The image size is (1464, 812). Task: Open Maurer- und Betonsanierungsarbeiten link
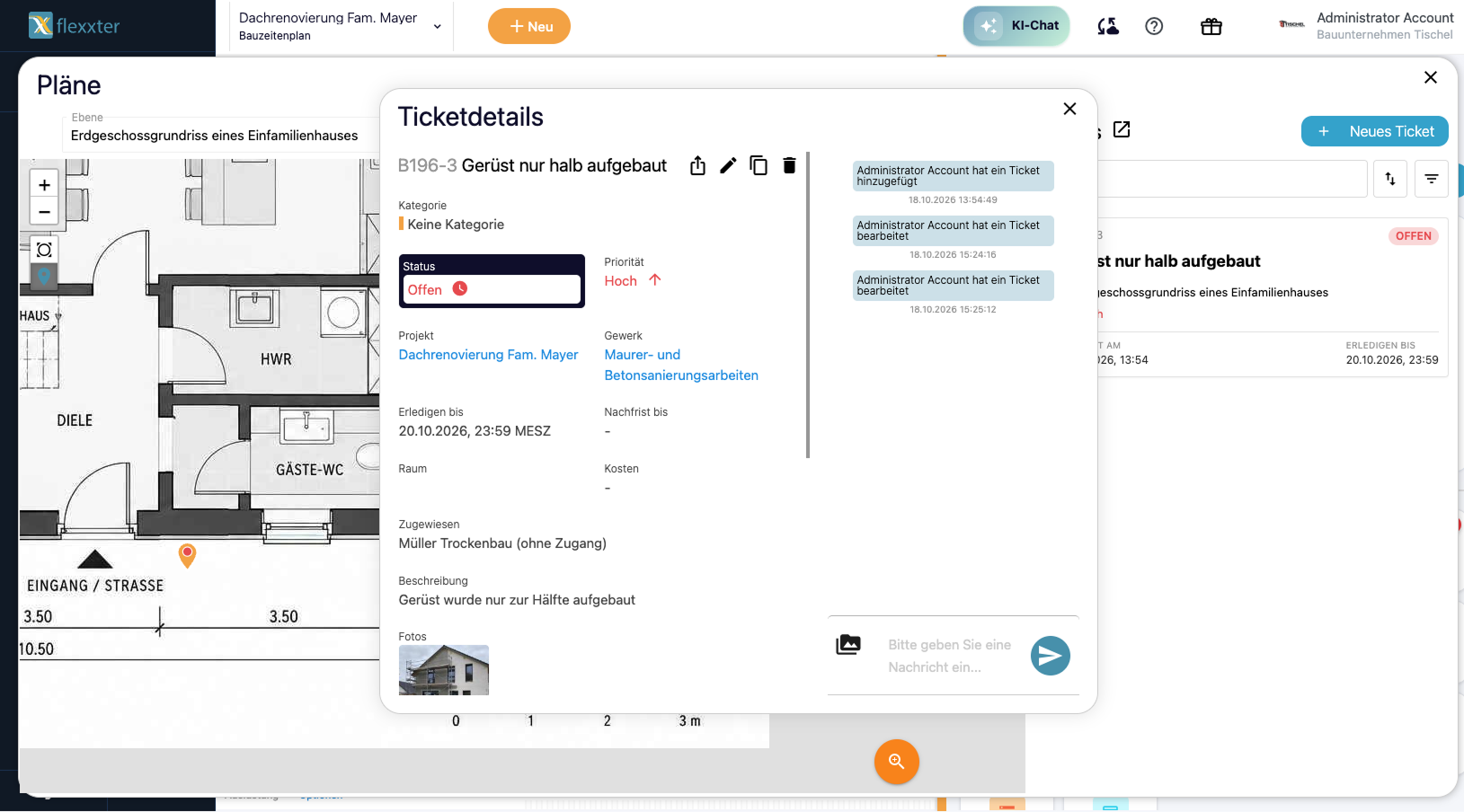681,365
